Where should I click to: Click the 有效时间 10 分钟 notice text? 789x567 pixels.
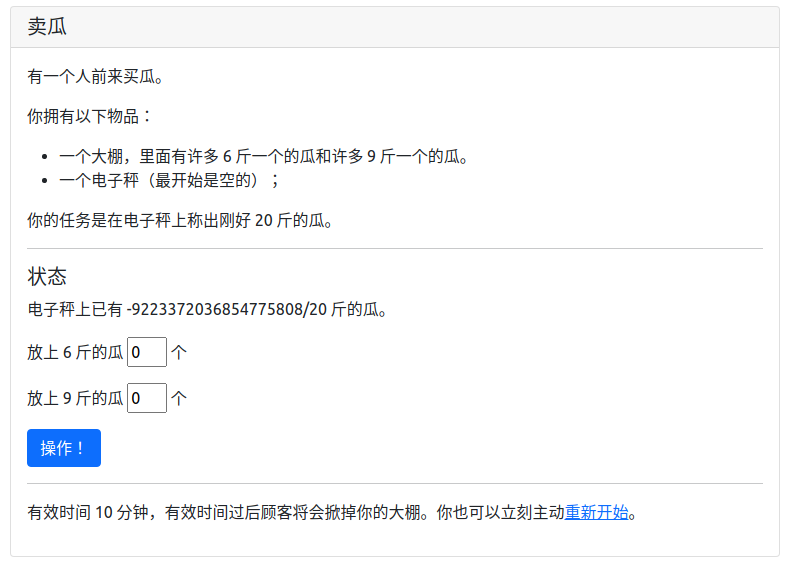(x=295, y=513)
